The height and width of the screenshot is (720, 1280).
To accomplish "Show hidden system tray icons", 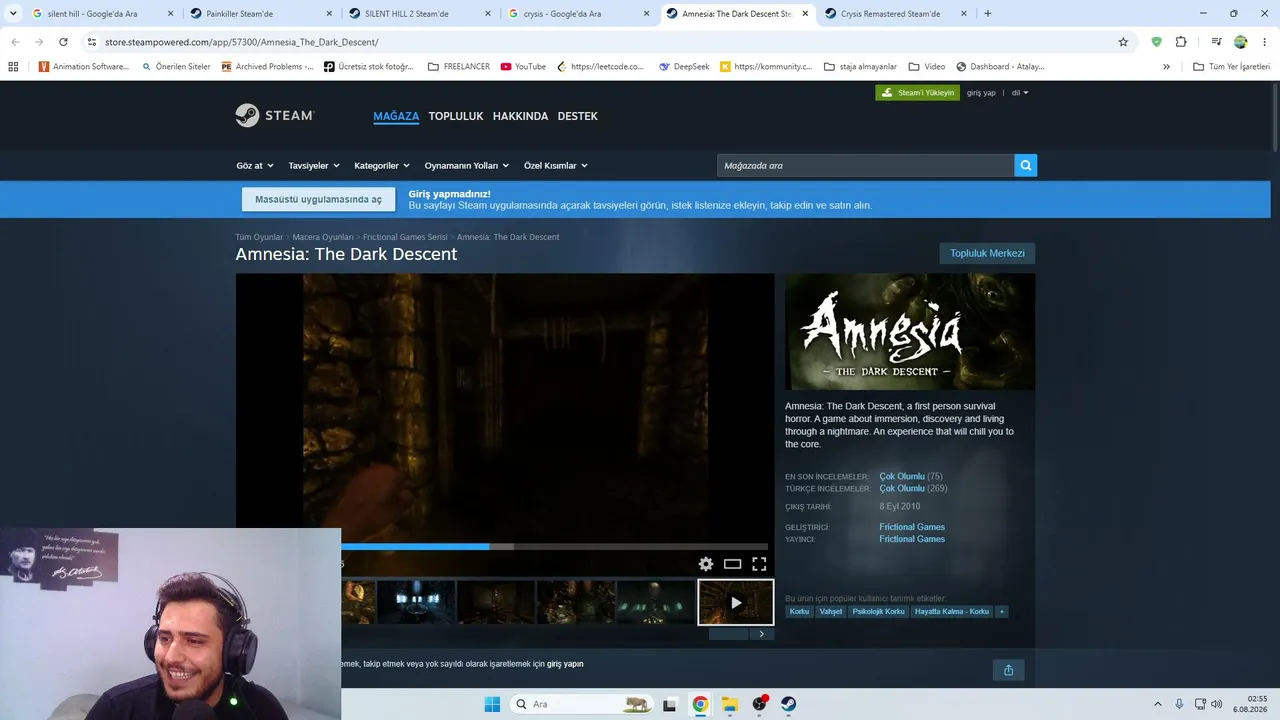I will click(1158, 704).
